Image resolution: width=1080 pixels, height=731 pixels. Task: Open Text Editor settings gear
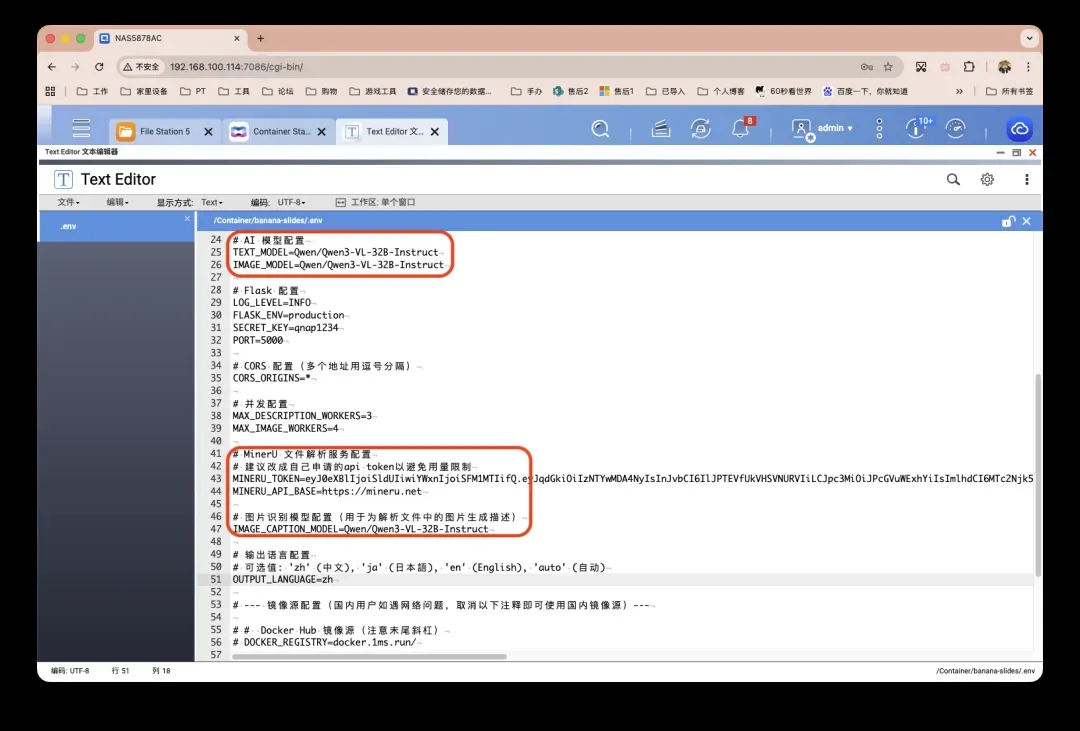(987, 180)
